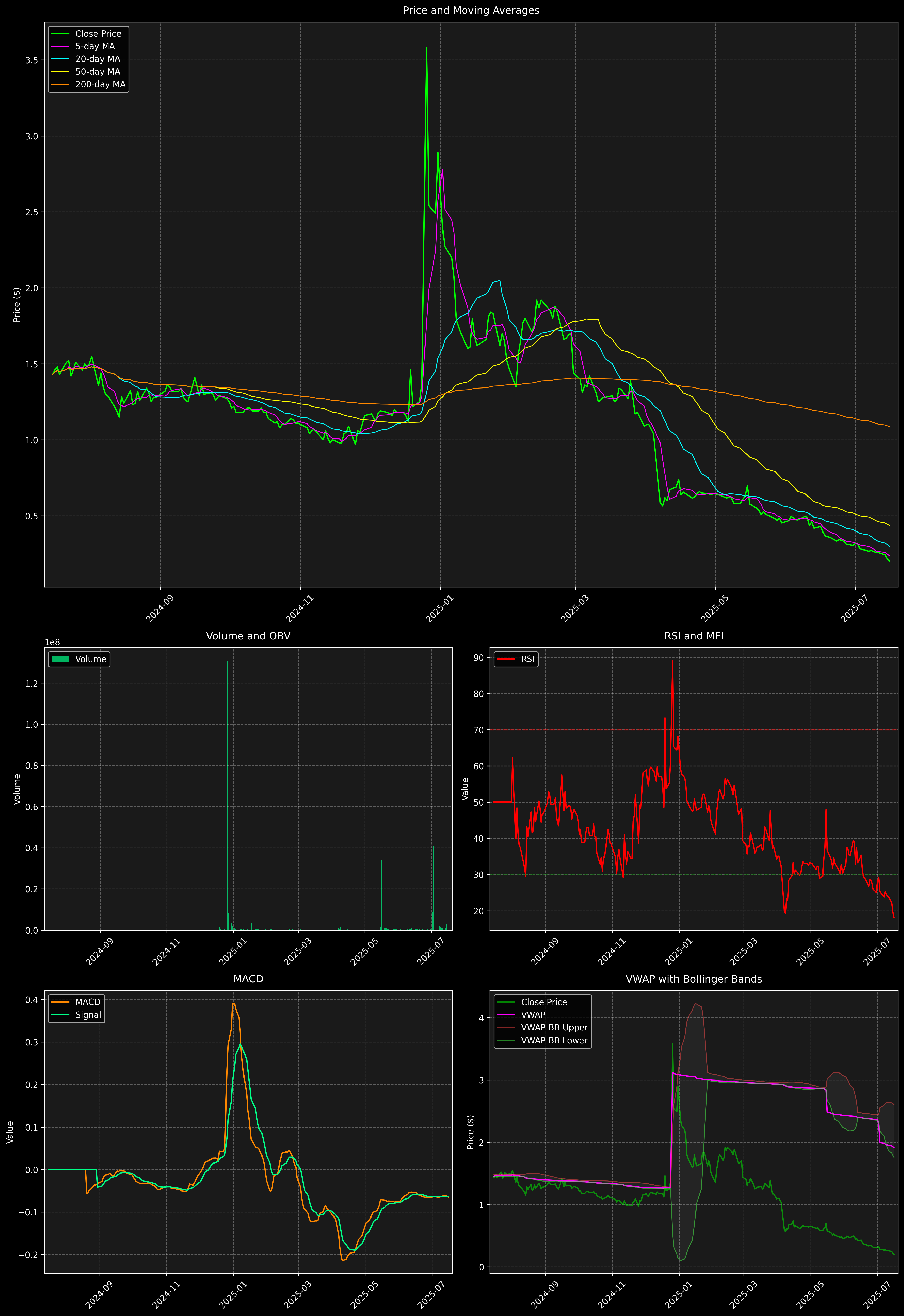Click the "3.0" y-tick on price chart

pos(32,136)
